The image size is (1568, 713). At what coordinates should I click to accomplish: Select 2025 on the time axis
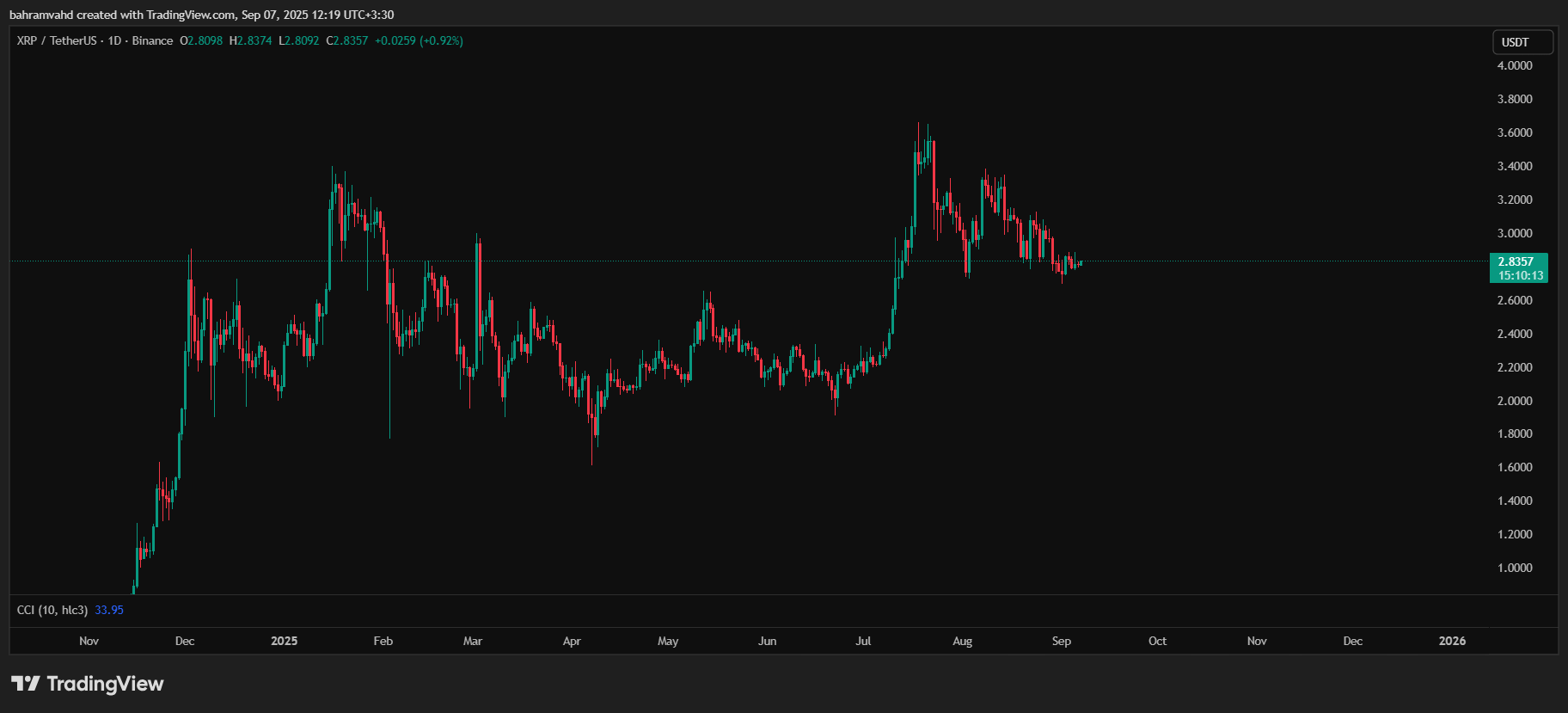point(284,641)
